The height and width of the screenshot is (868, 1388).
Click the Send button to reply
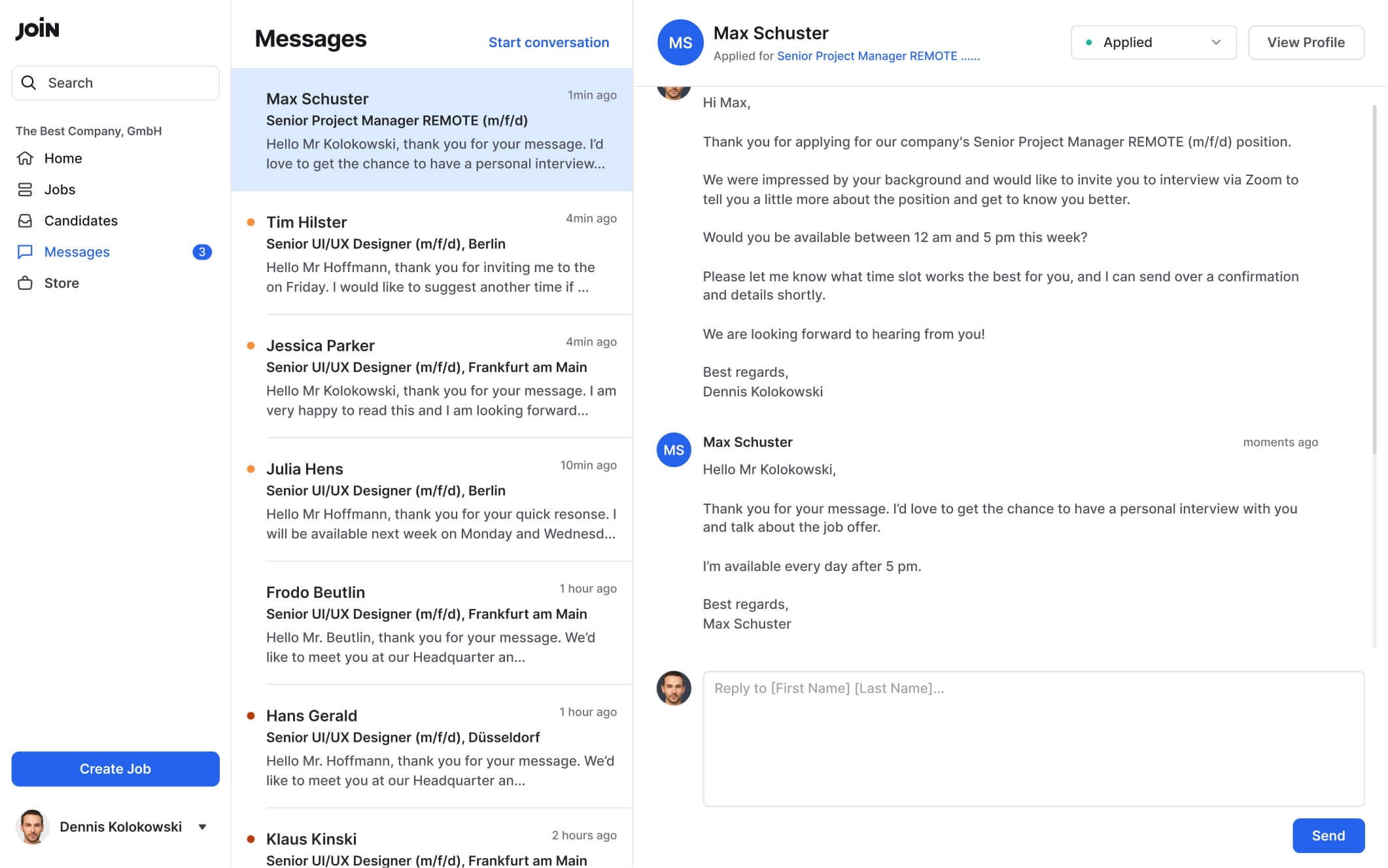click(1328, 835)
